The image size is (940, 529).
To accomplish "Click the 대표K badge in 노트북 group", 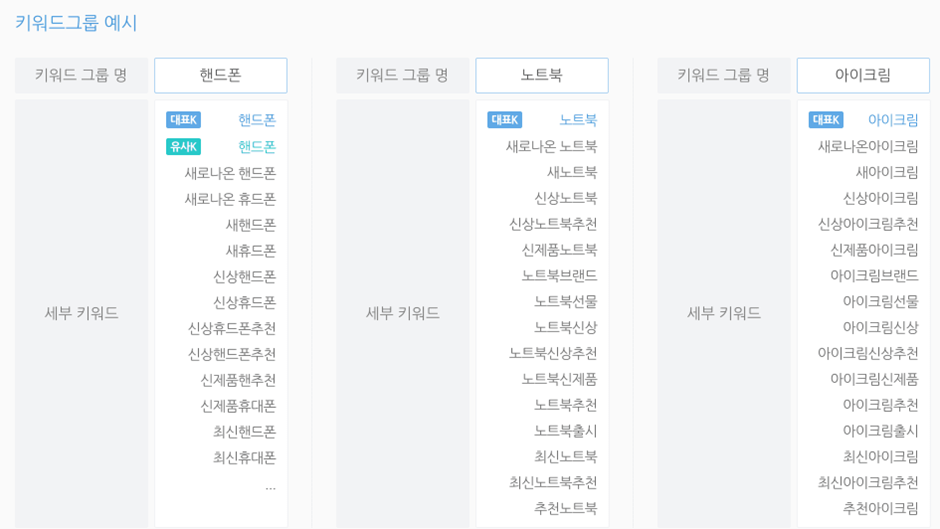I will (x=505, y=120).
